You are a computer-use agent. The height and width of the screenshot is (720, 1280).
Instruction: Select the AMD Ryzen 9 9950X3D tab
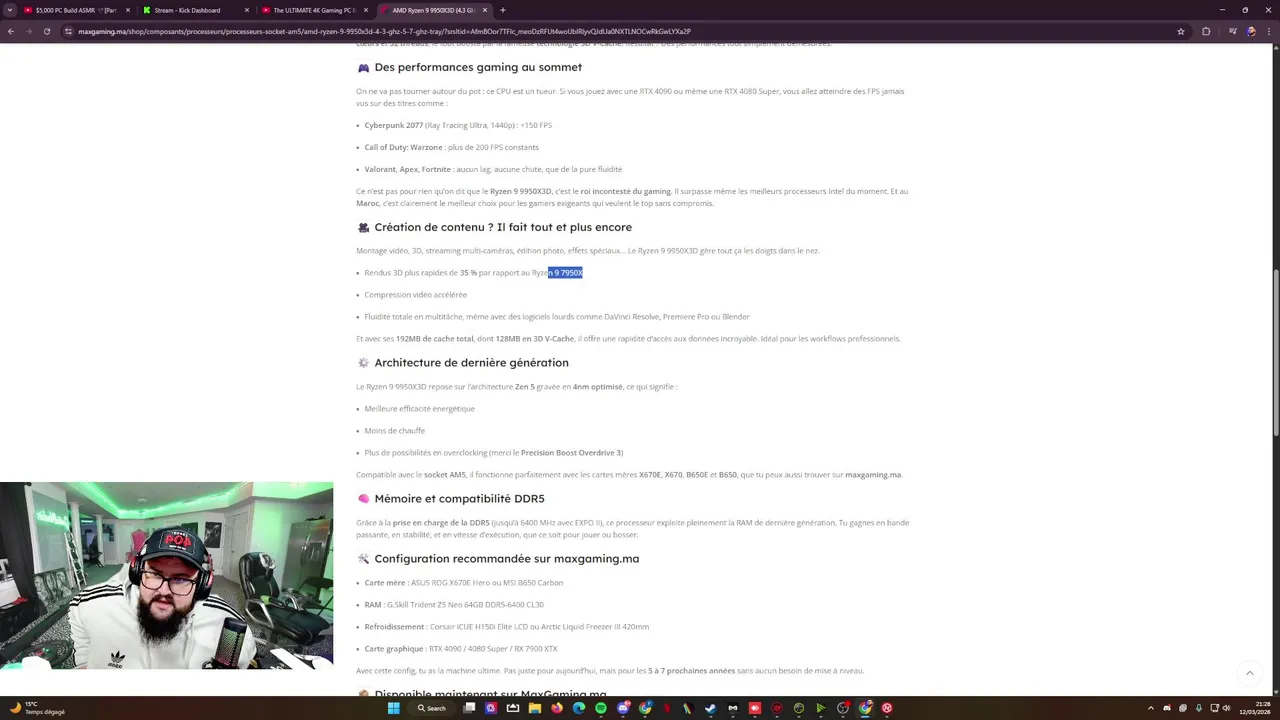(x=434, y=10)
